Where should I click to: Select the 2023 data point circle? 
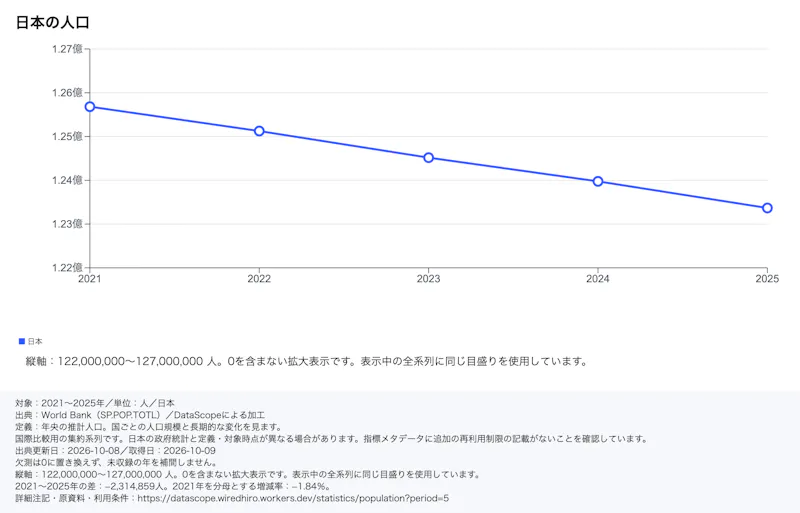(x=429, y=158)
